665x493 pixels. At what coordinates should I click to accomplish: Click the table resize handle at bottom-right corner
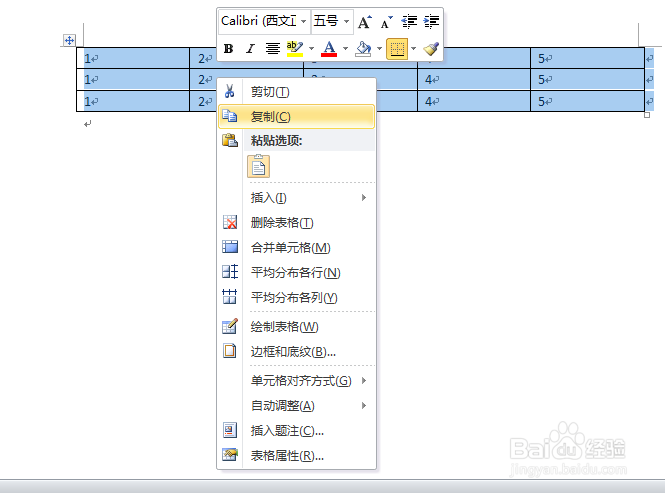tap(647, 115)
